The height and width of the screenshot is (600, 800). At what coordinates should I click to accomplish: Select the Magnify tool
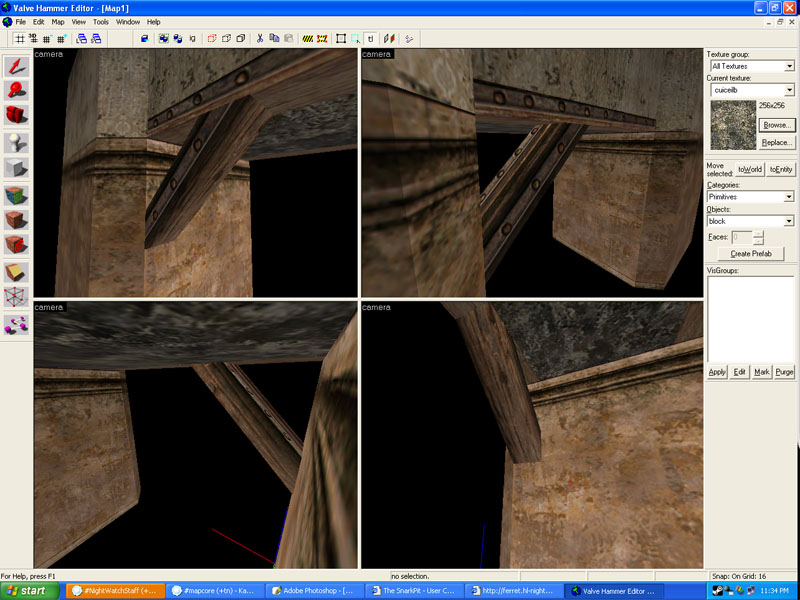point(17,91)
